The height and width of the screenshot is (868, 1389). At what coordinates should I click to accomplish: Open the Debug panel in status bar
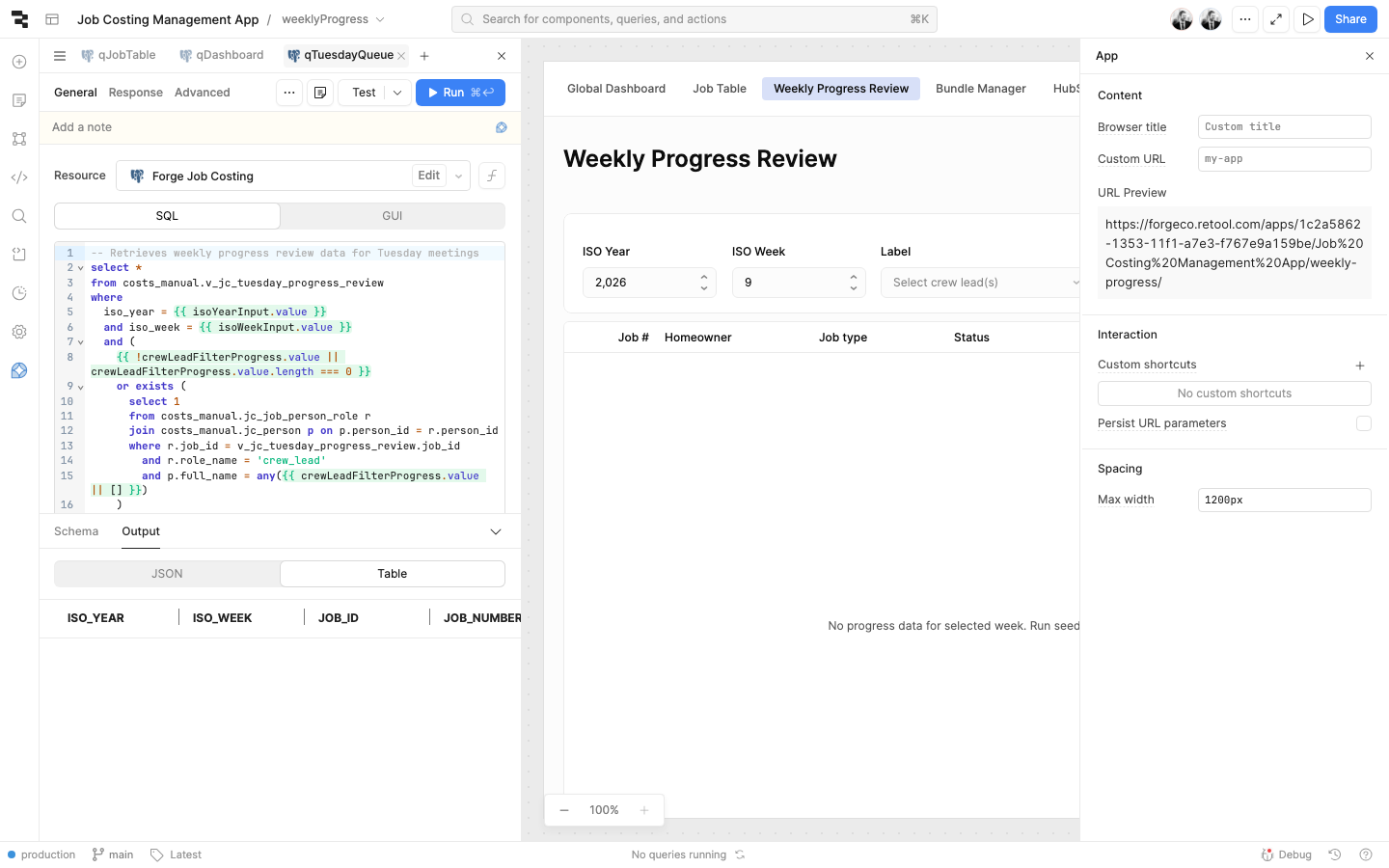(1287, 854)
